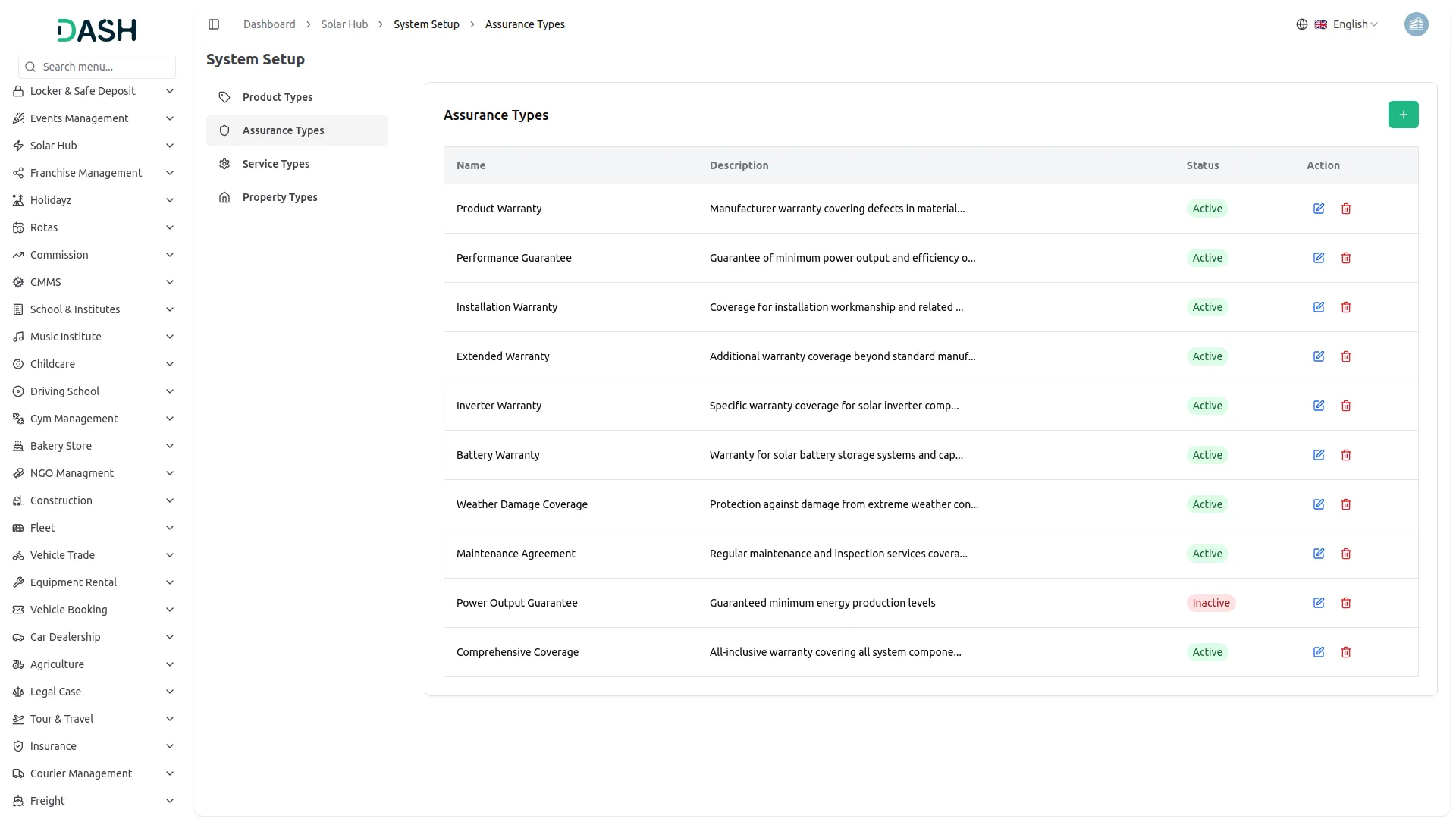Toggle the sidebar collapse icon
Screen dimensions: 1456x819
click(214, 24)
